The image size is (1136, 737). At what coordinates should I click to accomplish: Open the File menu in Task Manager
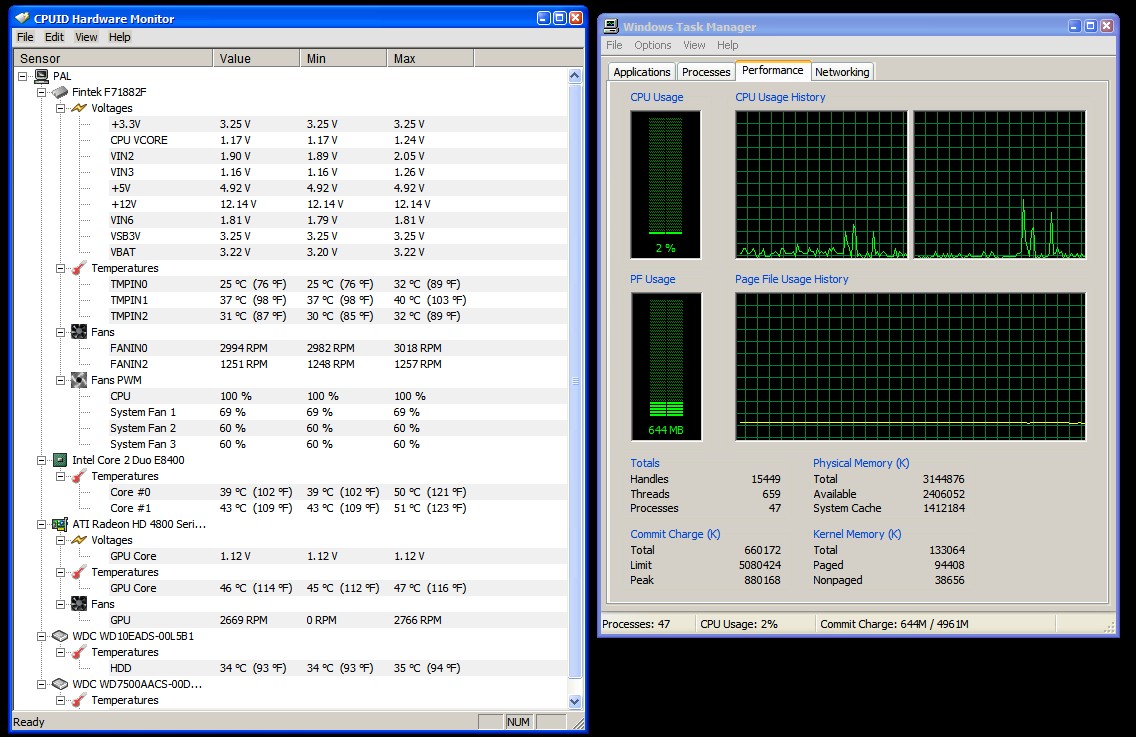(614, 45)
